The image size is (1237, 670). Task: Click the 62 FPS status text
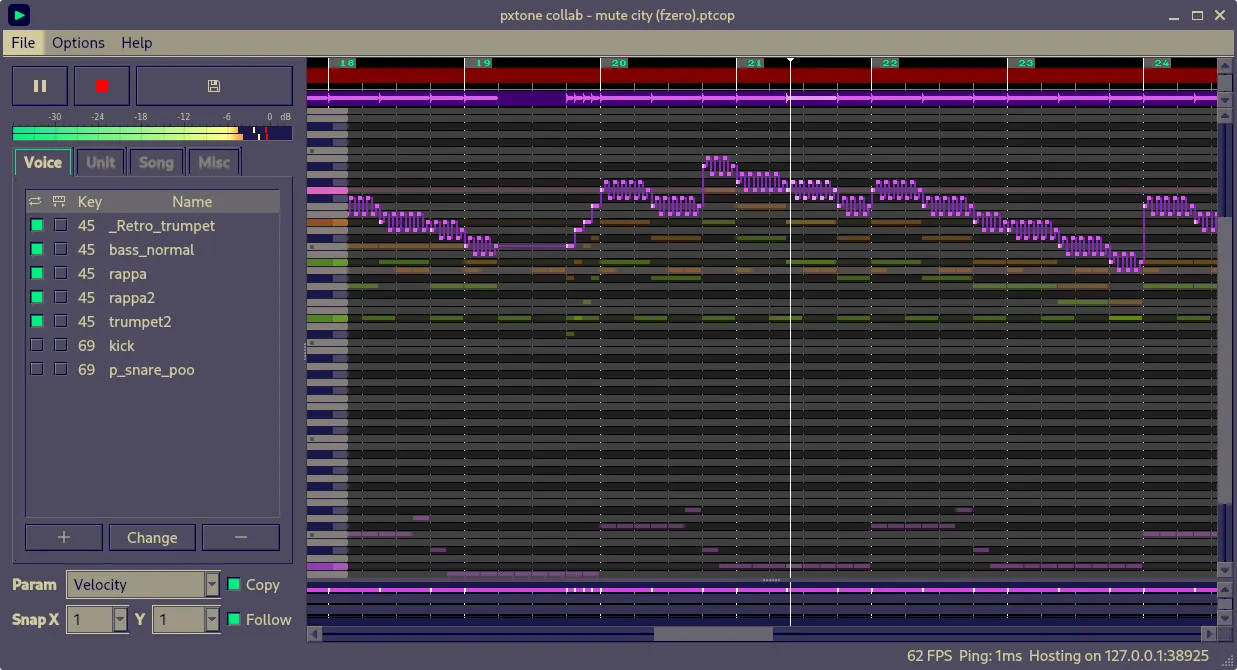[x=929, y=656]
